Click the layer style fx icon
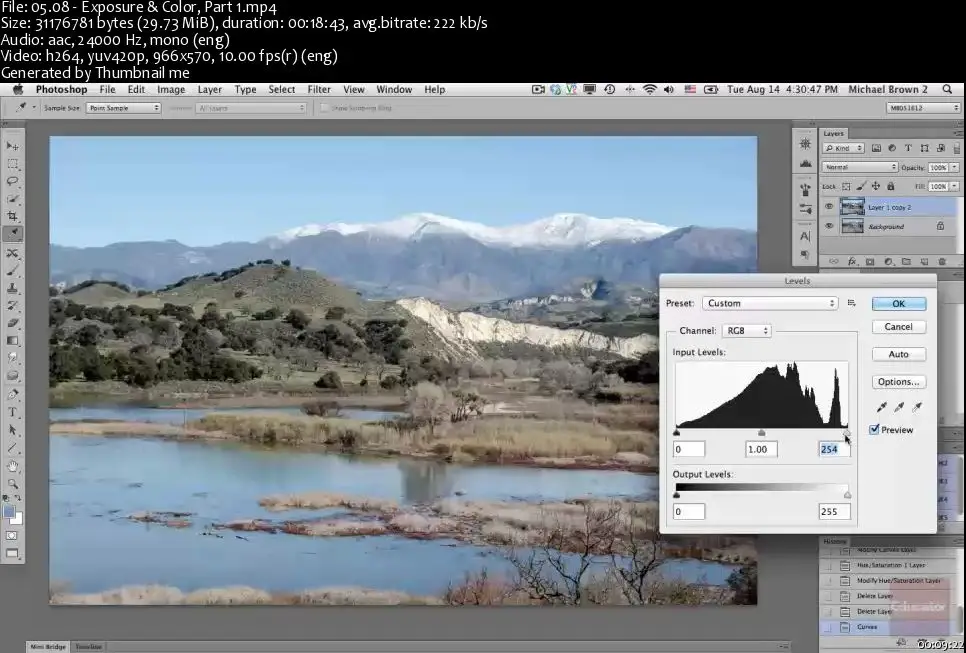 click(851, 261)
